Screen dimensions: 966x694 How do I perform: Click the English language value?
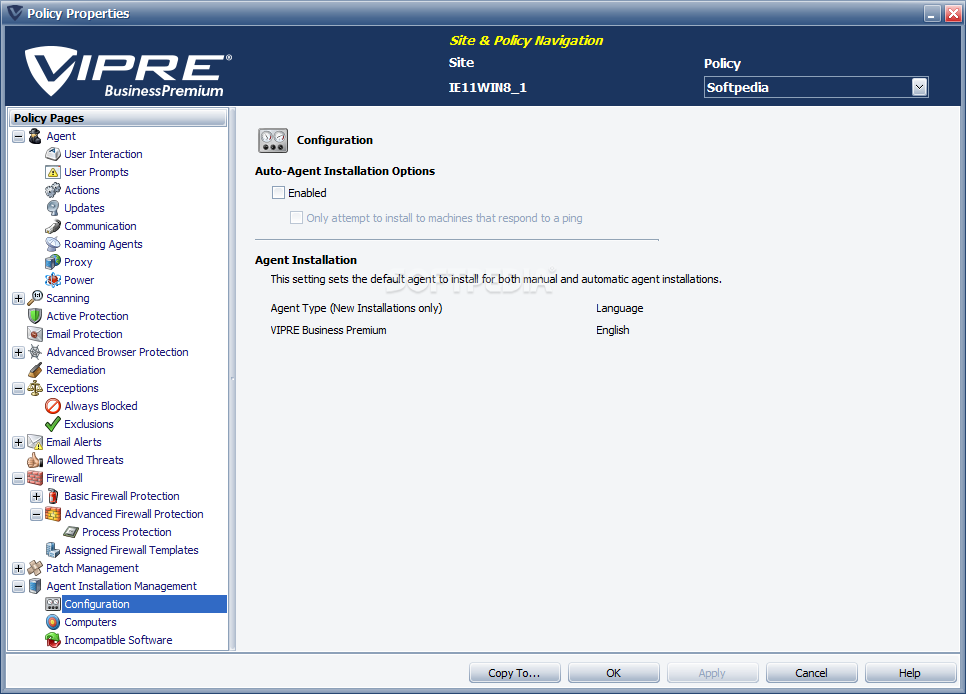(613, 330)
